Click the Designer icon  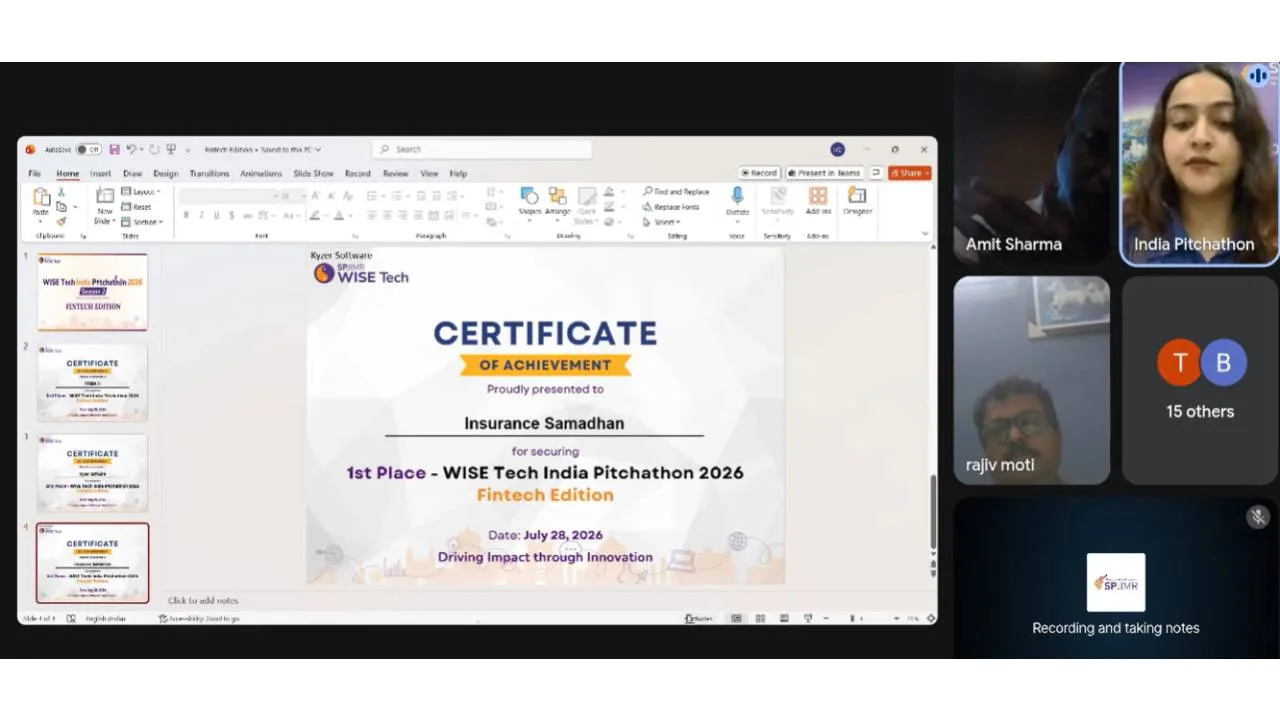(857, 196)
